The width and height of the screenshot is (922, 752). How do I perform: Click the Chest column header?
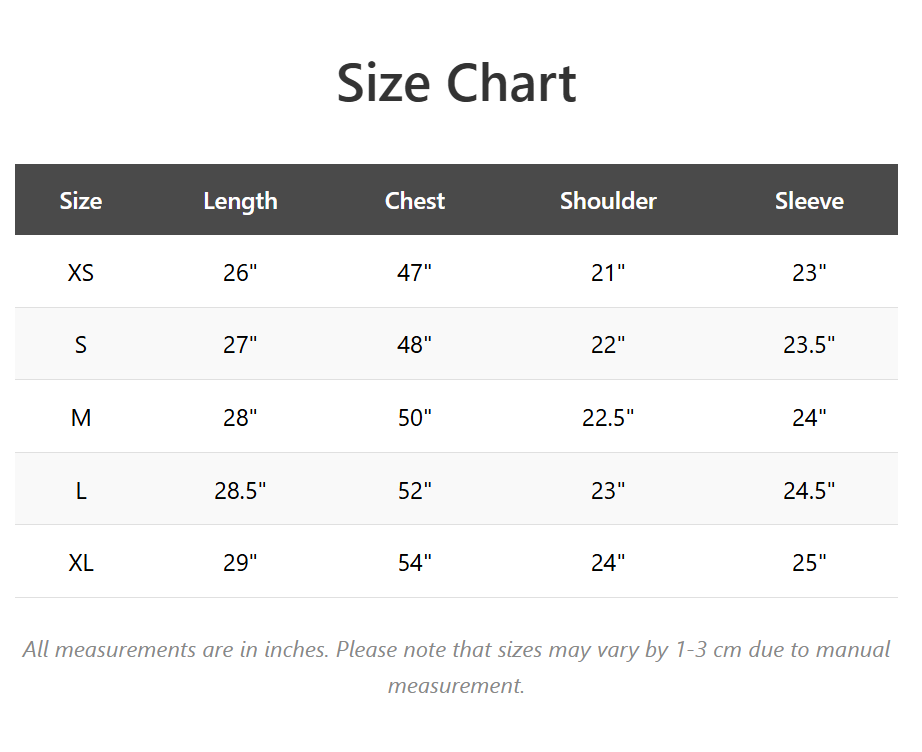(415, 201)
